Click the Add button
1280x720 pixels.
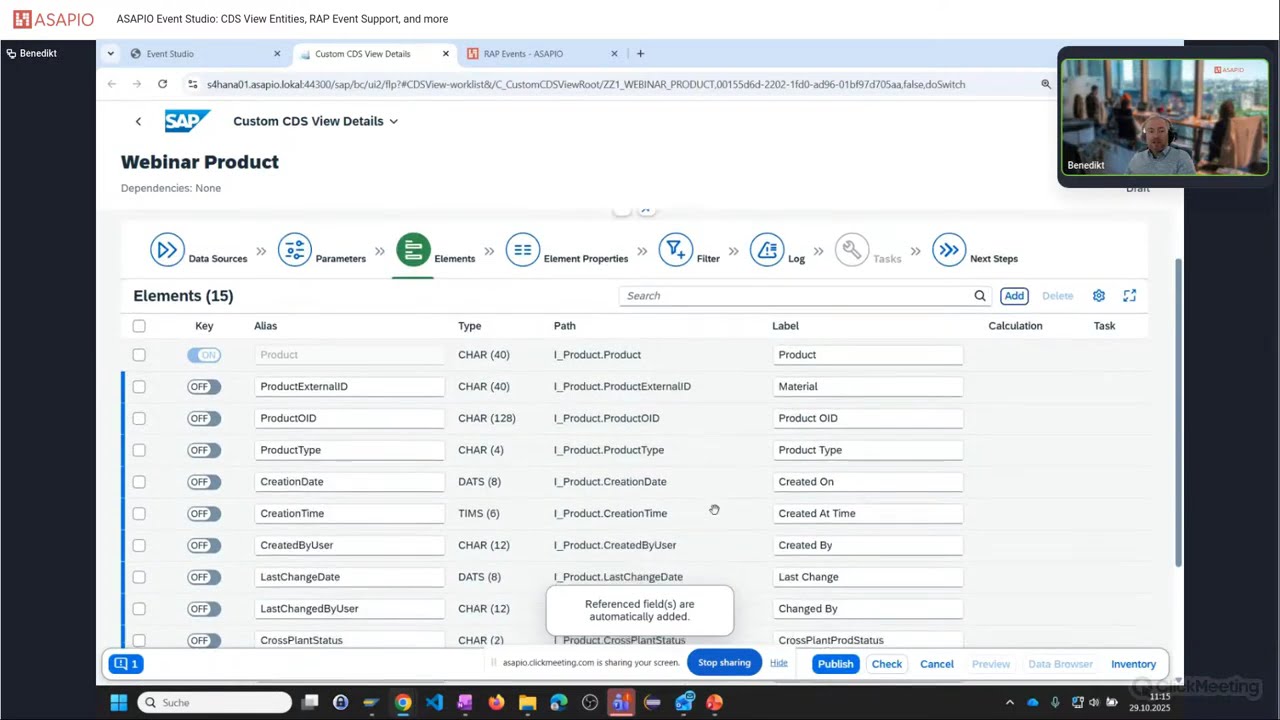tap(1014, 296)
